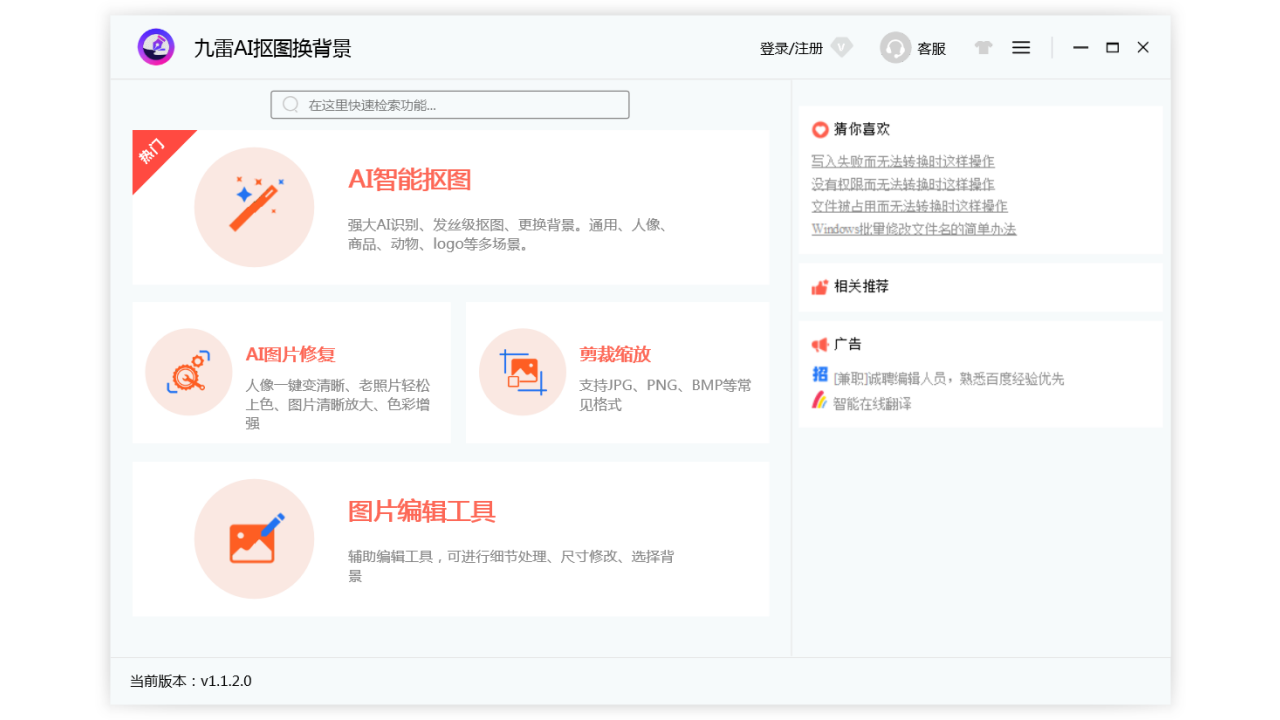
Task: Select the 剪裁缩放 crop icon
Action: (522, 372)
